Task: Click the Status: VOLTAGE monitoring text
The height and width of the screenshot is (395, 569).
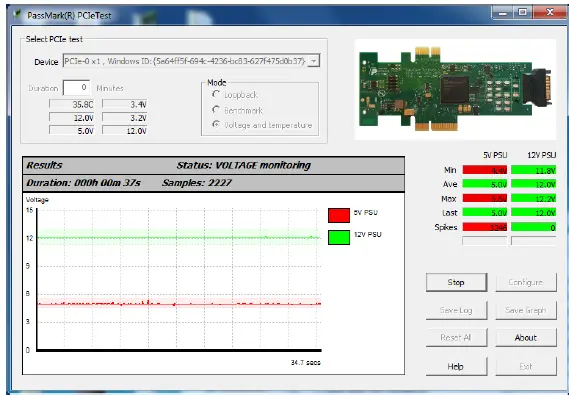Action: [243, 165]
